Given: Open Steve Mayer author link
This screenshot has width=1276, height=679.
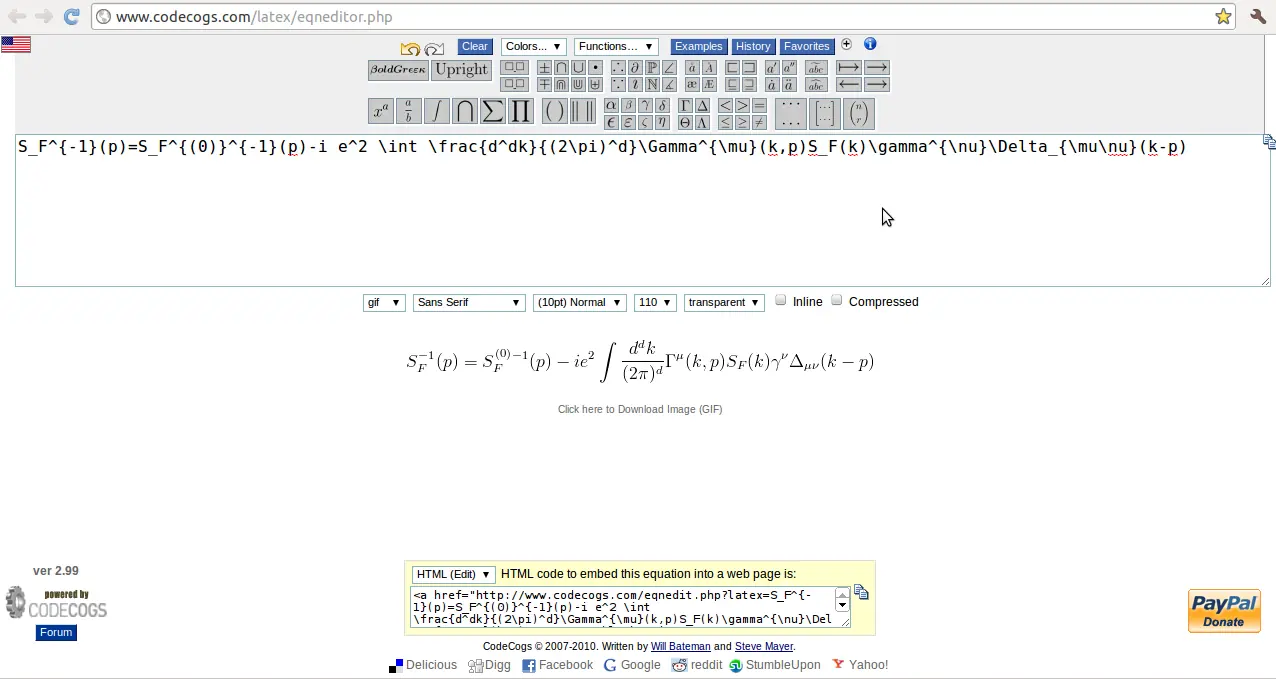Looking at the screenshot, I should coord(764,646).
